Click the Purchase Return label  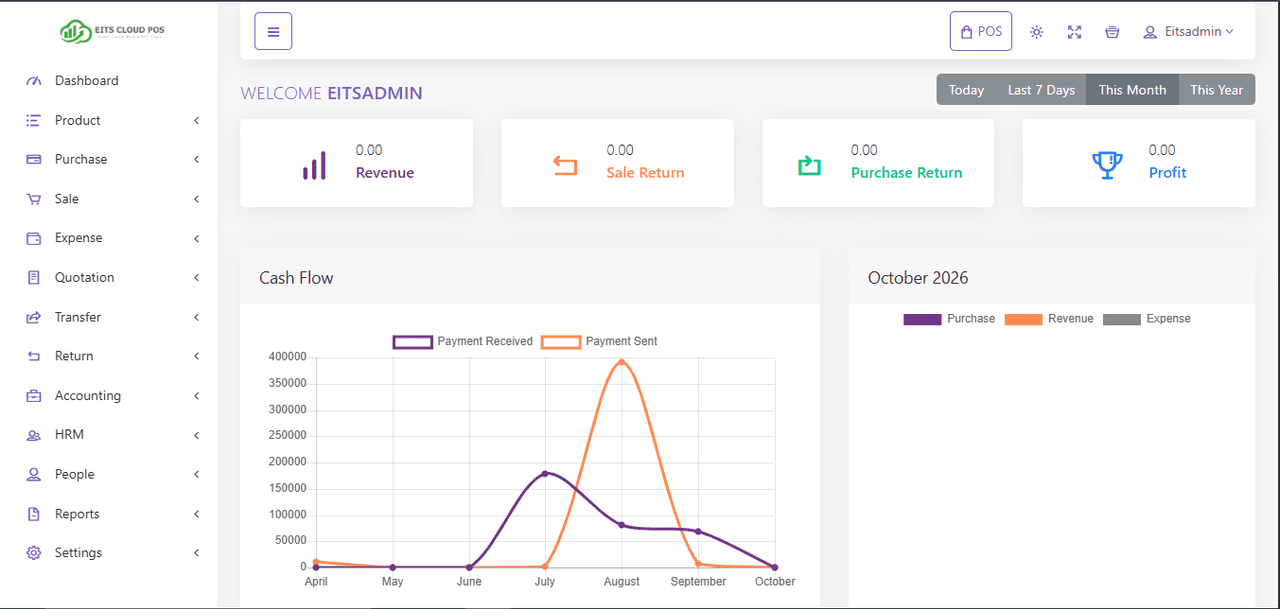click(906, 173)
